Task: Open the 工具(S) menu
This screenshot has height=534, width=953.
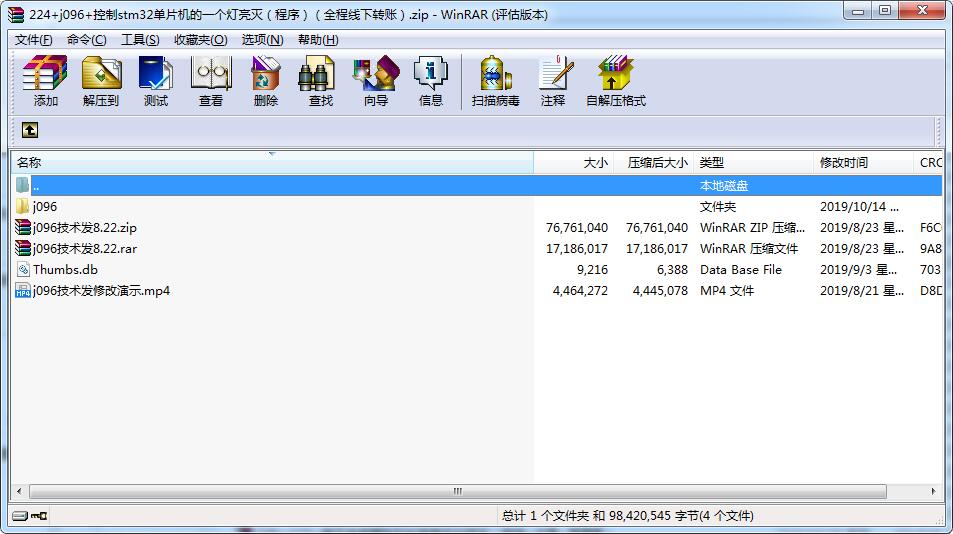Action: (x=140, y=39)
